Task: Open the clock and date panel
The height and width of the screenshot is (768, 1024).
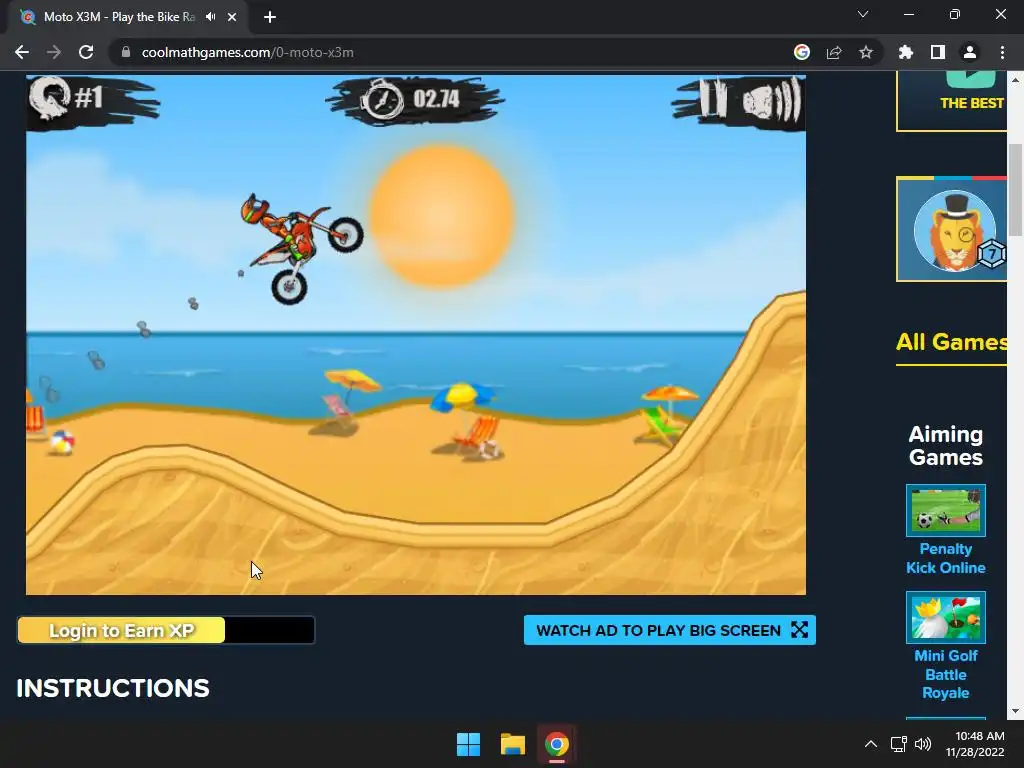Action: (x=975, y=744)
